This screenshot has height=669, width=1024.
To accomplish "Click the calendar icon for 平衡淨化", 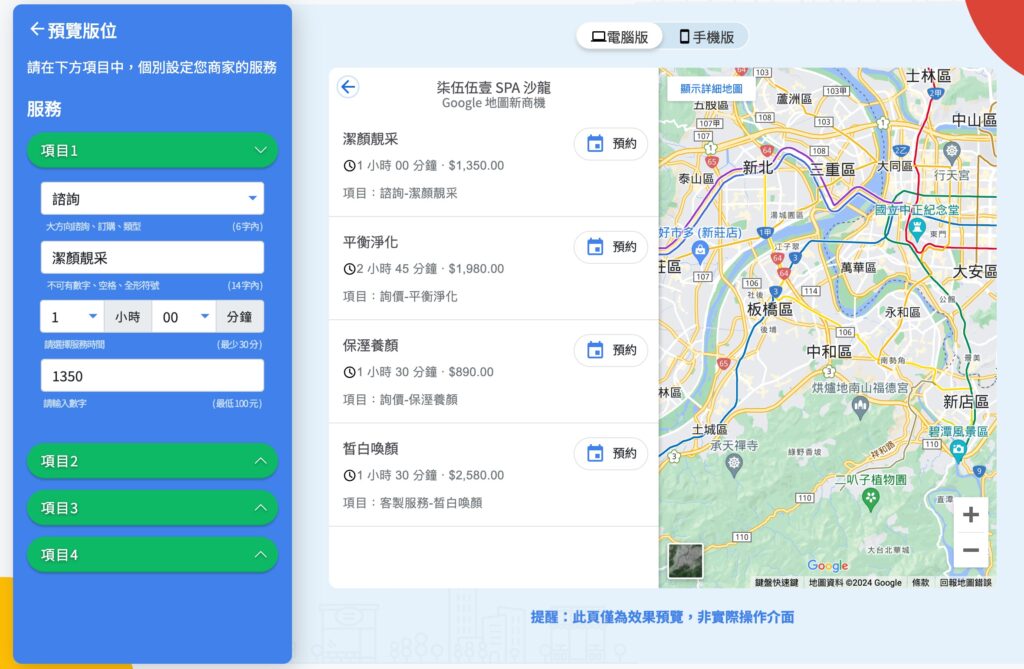I will point(595,247).
